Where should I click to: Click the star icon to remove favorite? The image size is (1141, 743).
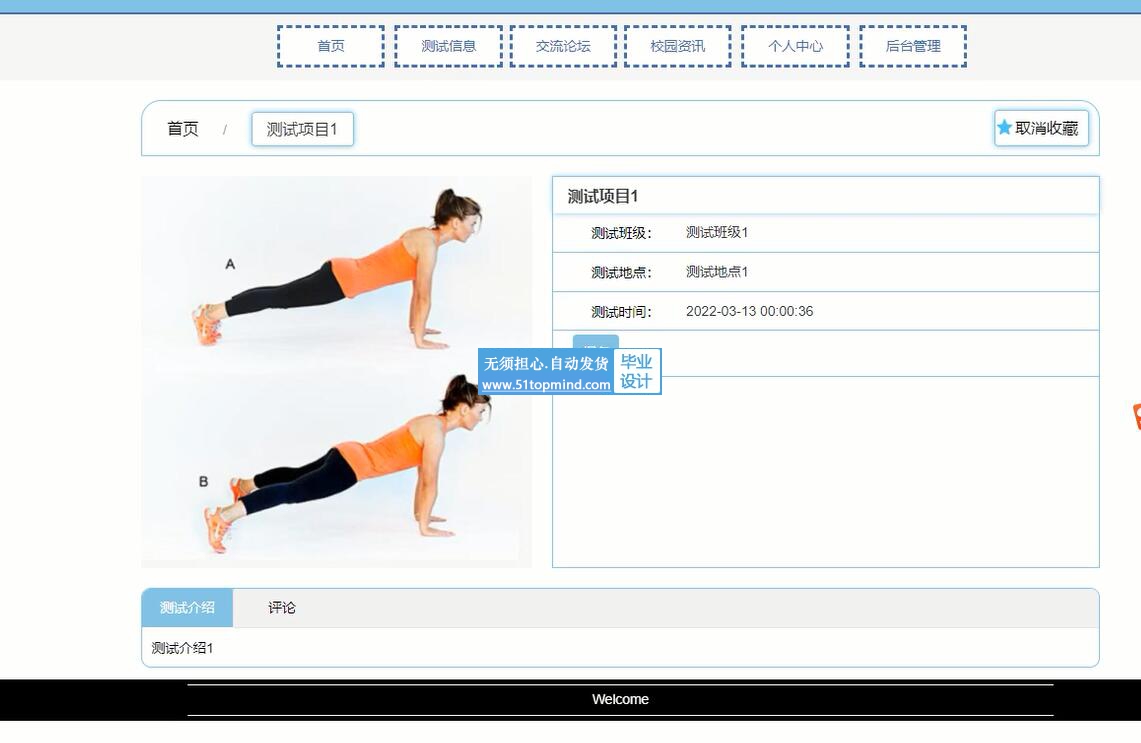point(1004,128)
